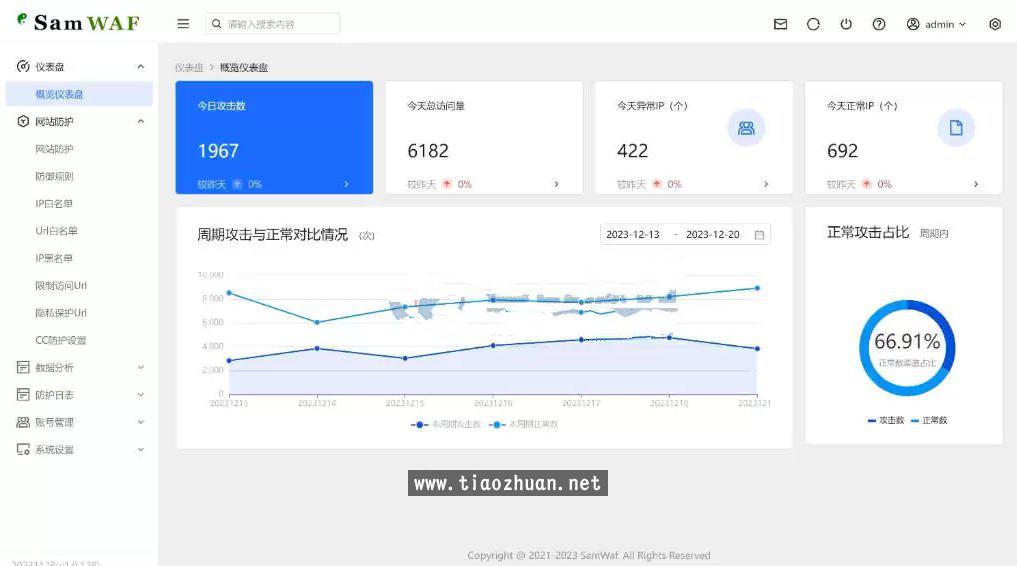The image size is (1017, 566).
Task: Expand the 防护日志 menu chevron
Action: (x=141, y=394)
